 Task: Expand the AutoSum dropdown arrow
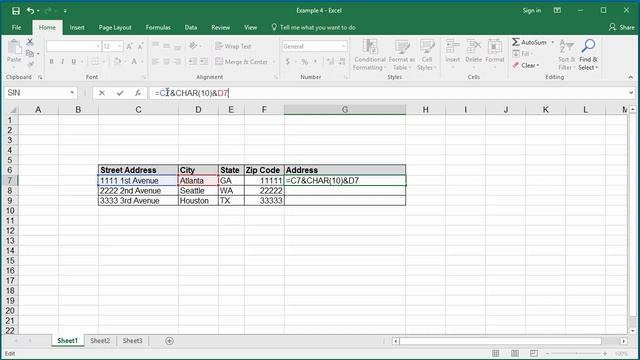point(553,42)
